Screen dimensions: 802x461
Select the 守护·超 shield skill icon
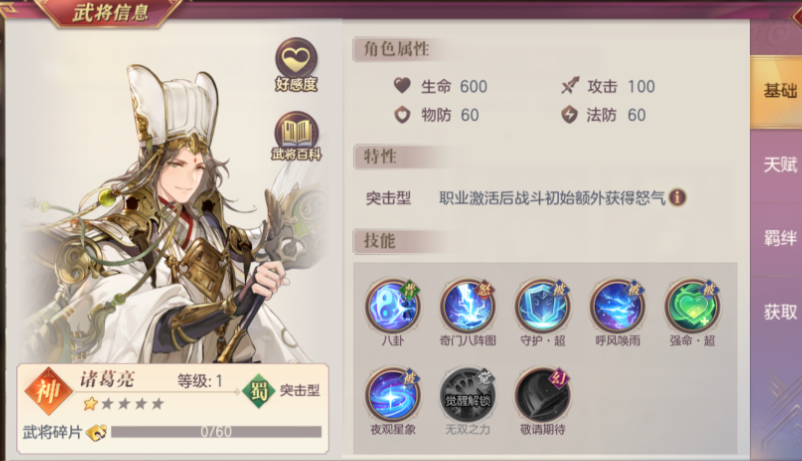tap(542, 306)
